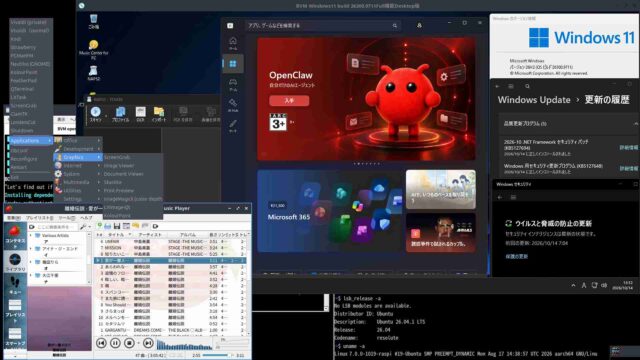Pause playback in the music player
This screenshot has height=360, width=640.
pos(115,343)
